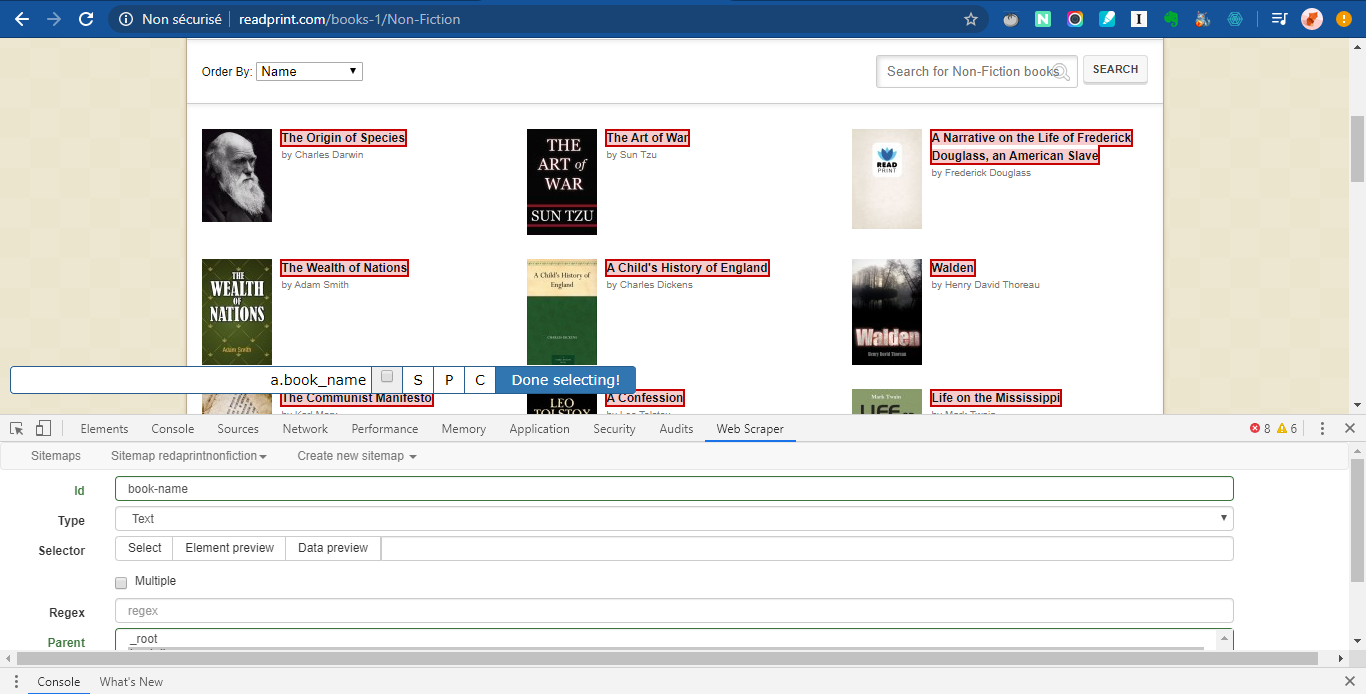The width and height of the screenshot is (1366, 694).
Task: Click the Done selecting! button
Action: (566, 380)
